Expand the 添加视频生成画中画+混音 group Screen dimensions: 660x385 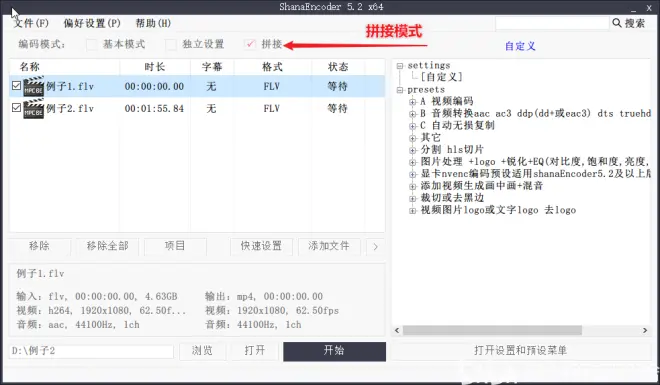point(412,186)
